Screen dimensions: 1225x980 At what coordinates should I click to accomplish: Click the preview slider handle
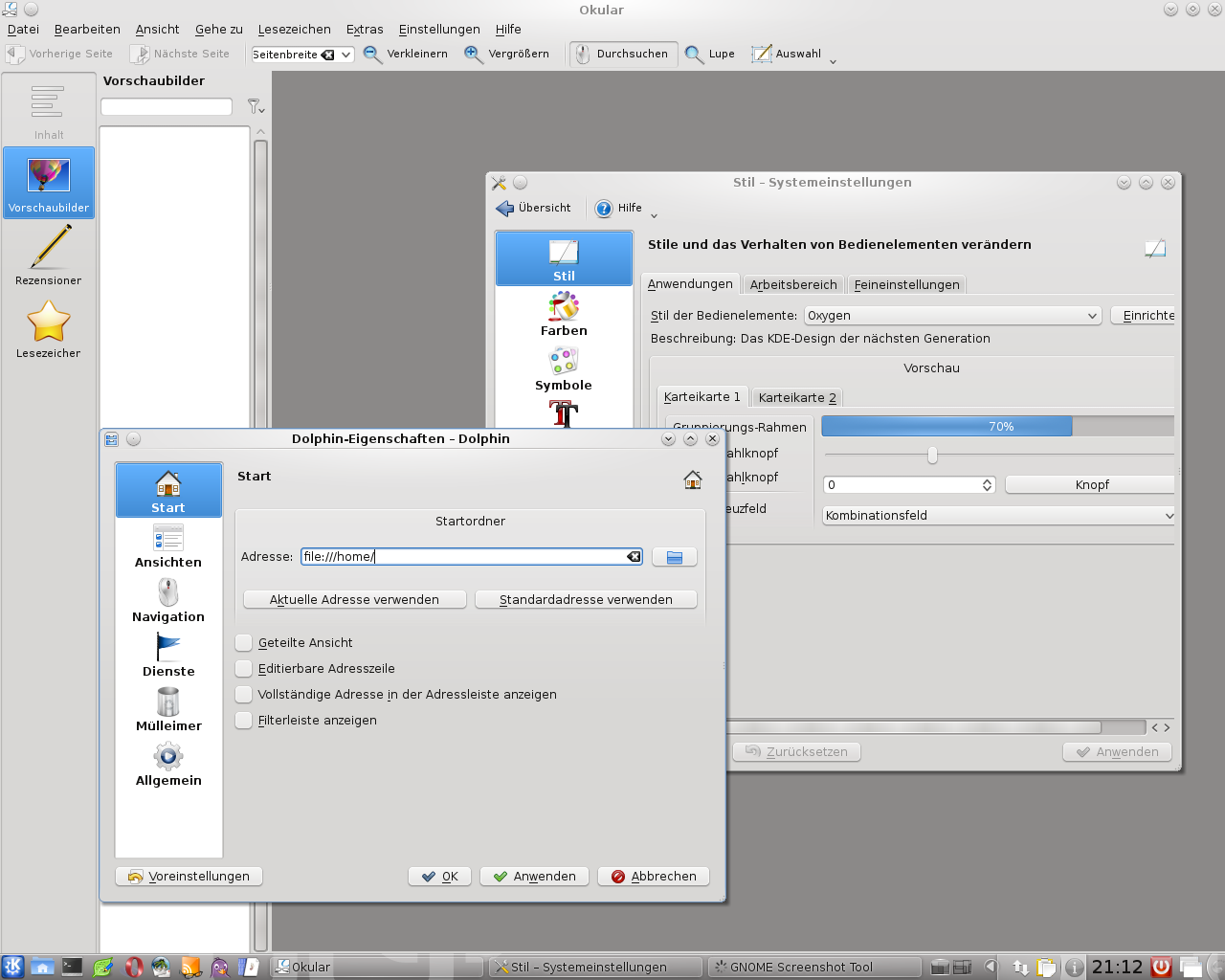[932, 455]
